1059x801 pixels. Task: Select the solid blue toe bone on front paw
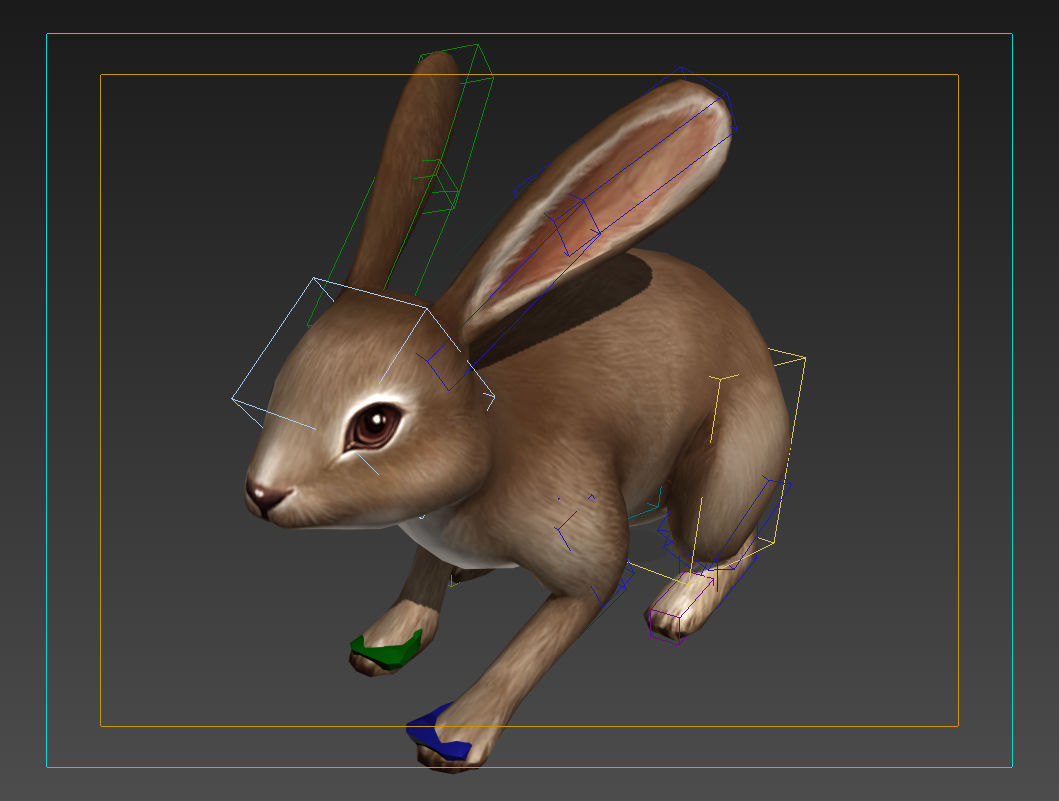click(438, 733)
